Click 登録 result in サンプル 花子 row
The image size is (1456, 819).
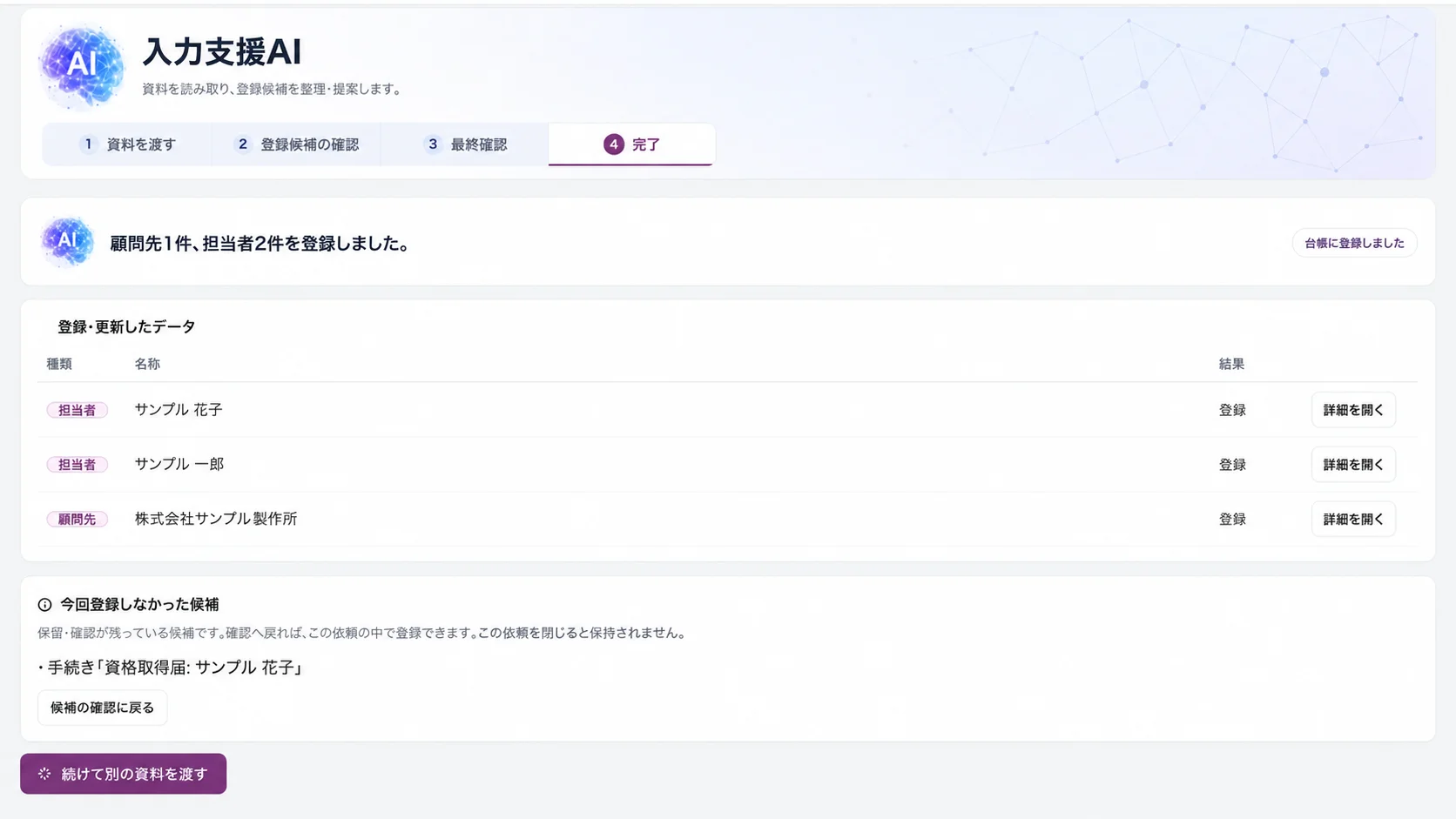(1232, 410)
